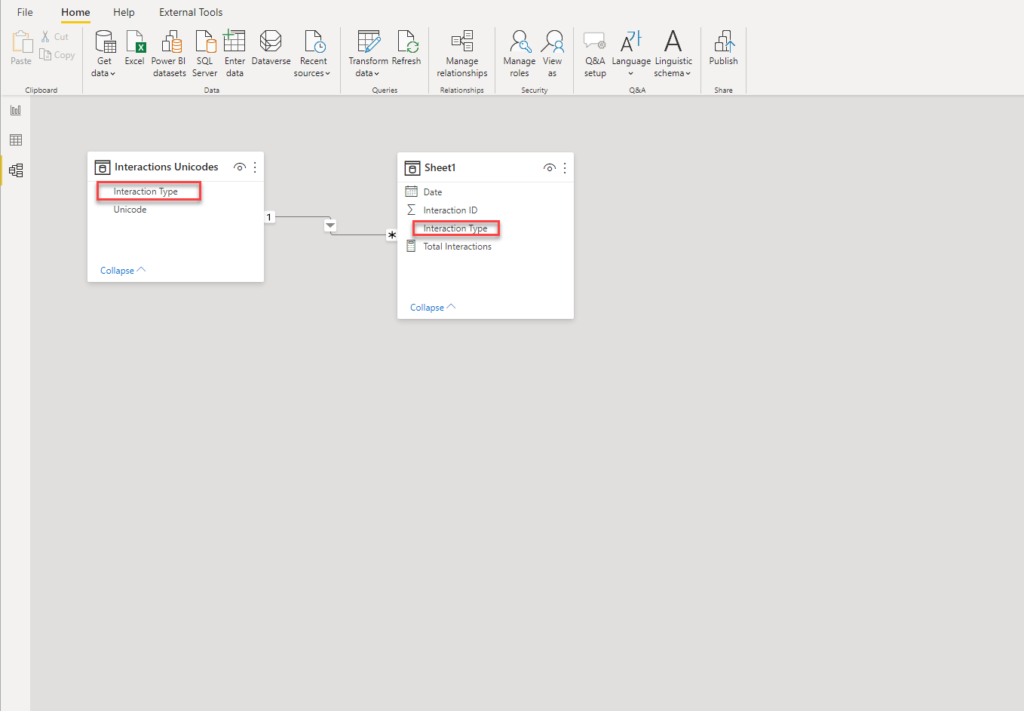The height and width of the screenshot is (711, 1024).
Task: Open Linguistic schema dropdown
Action: 673,54
